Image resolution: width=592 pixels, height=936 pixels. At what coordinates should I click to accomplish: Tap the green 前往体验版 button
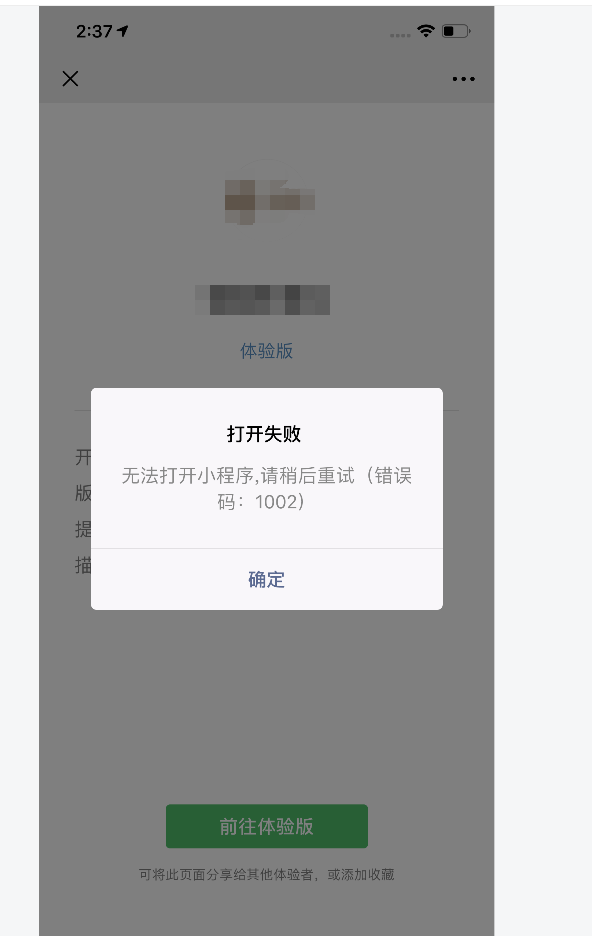[x=267, y=826]
